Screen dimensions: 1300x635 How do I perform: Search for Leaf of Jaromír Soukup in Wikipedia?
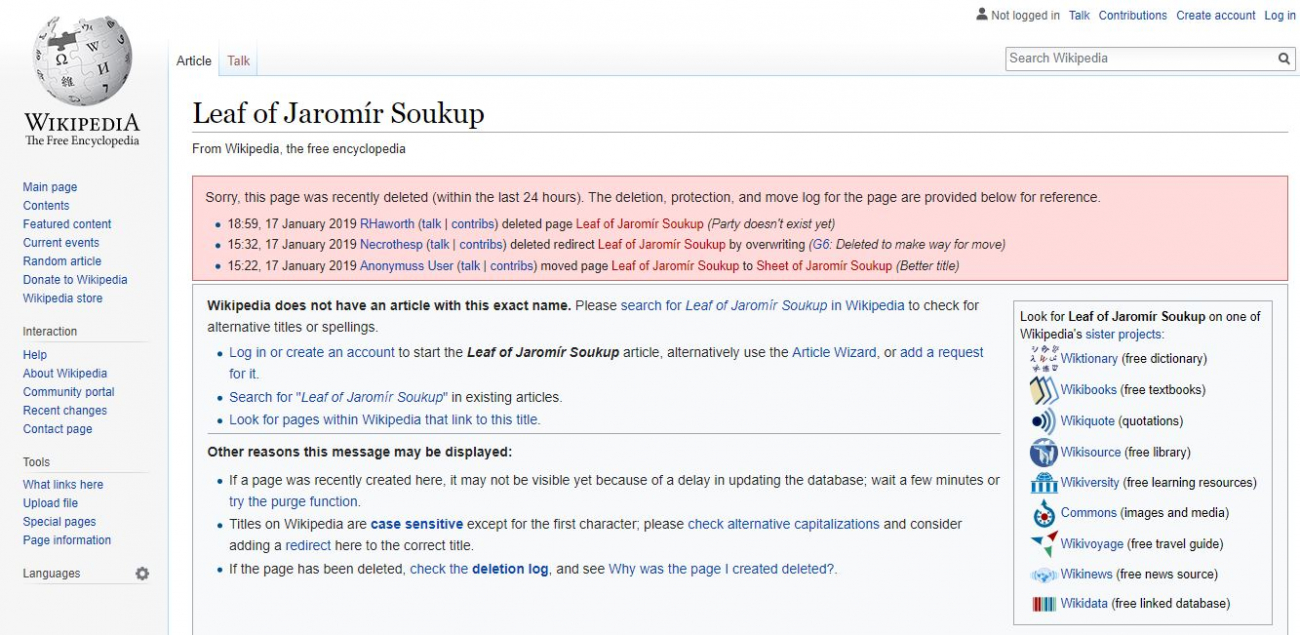[762, 305]
